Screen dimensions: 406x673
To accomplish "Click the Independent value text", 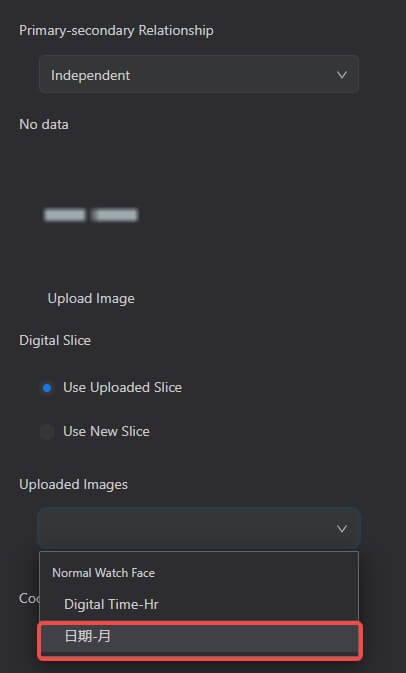I will tap(91, 76).
